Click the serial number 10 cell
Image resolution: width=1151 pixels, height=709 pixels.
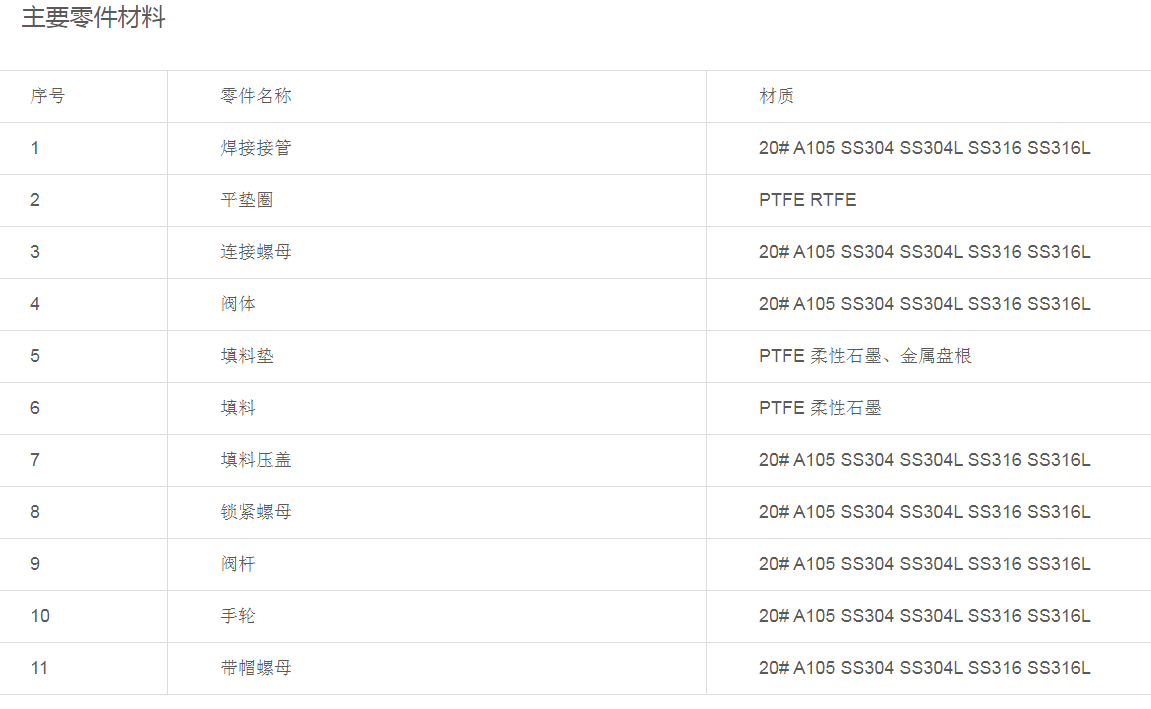click(40, 616)
